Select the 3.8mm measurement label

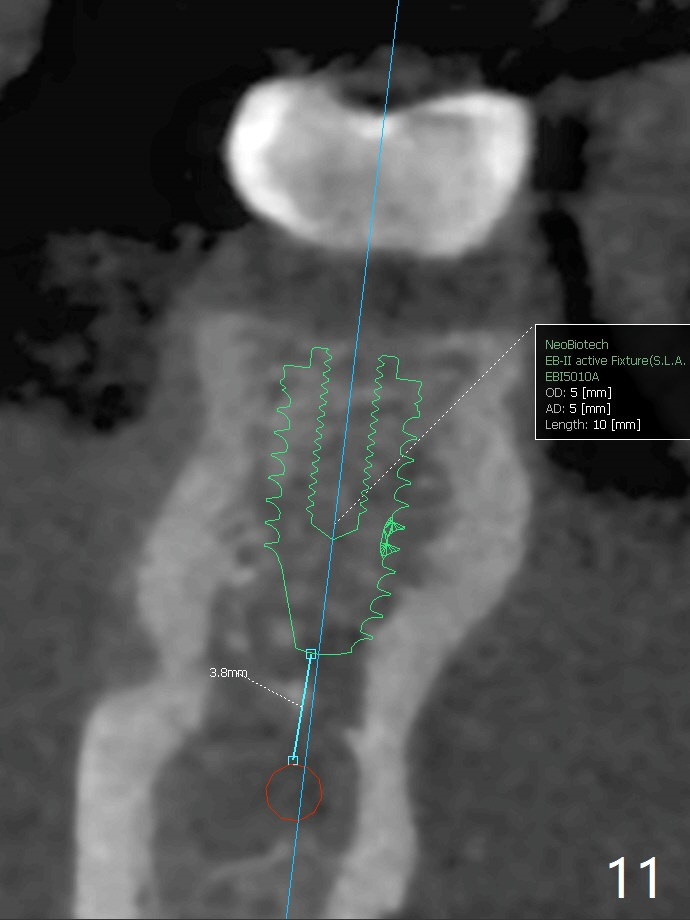[x=228, y=673]
